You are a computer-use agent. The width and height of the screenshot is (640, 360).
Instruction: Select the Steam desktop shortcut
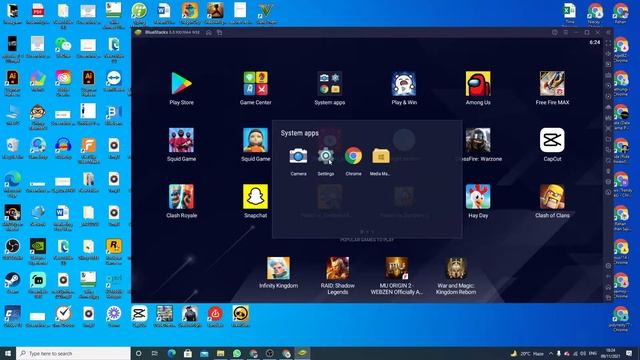tap(12, 283)
